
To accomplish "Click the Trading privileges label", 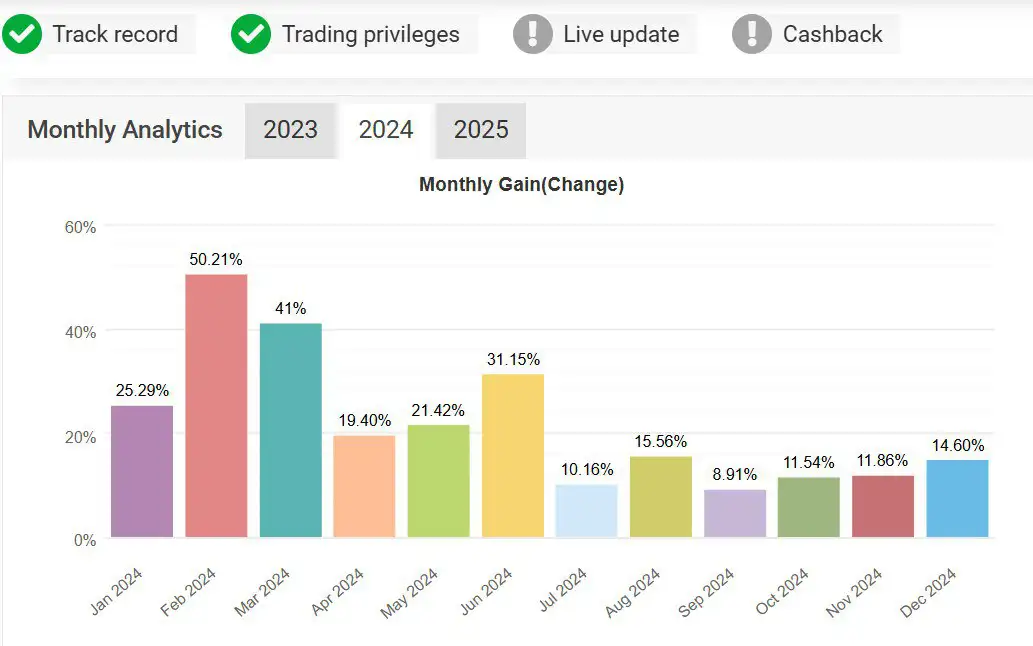I will click(371, 34).
